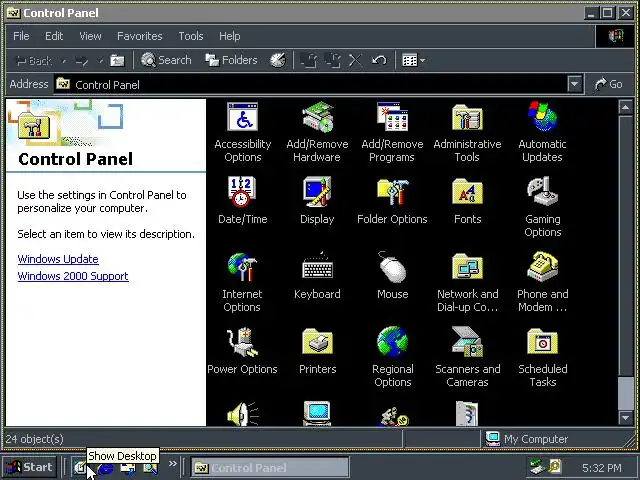640x480 pixels.
Task: Open the View menu
Action: click(x=90, y=36)
